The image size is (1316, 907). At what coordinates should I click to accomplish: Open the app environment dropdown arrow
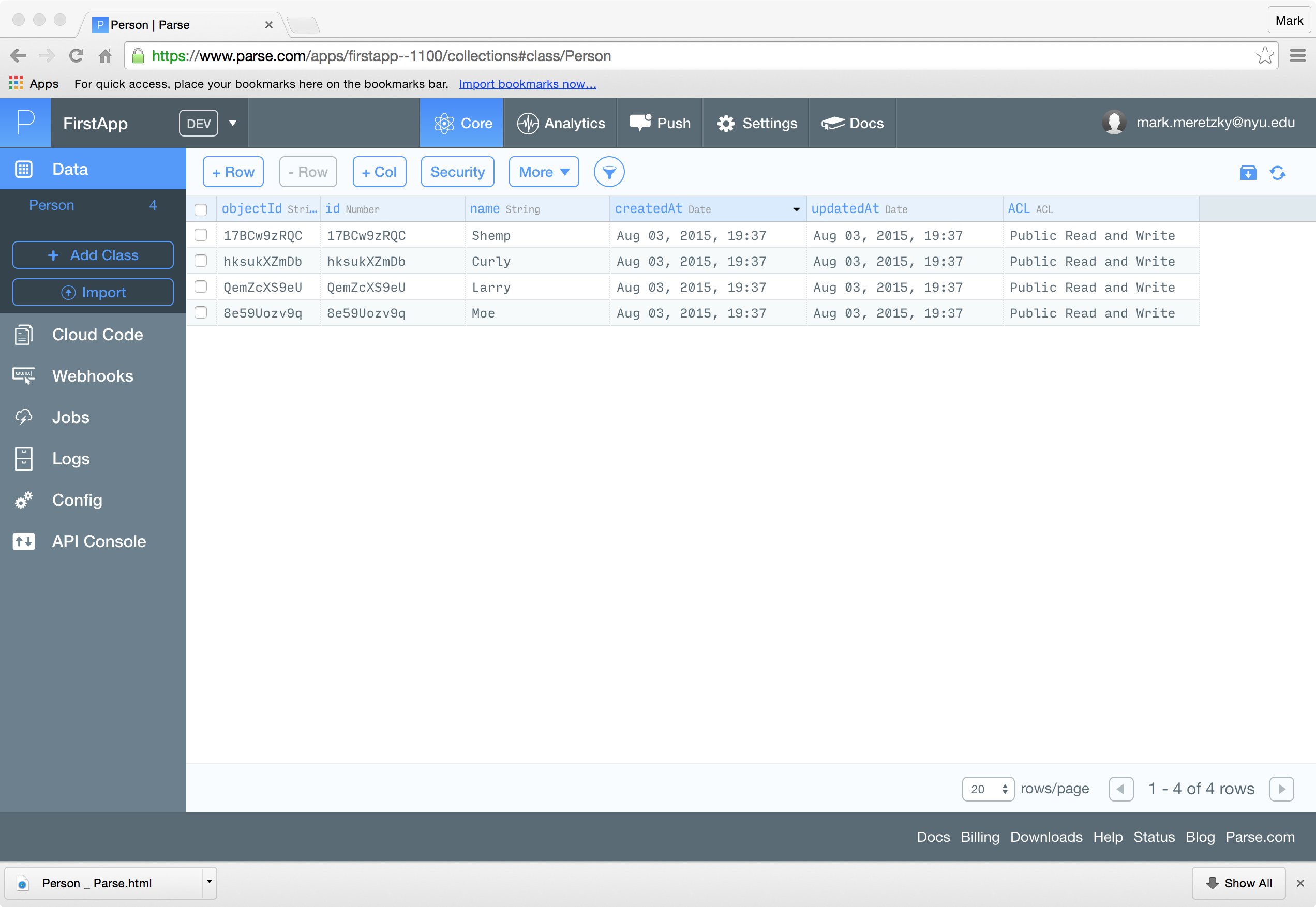click(232, 123)
